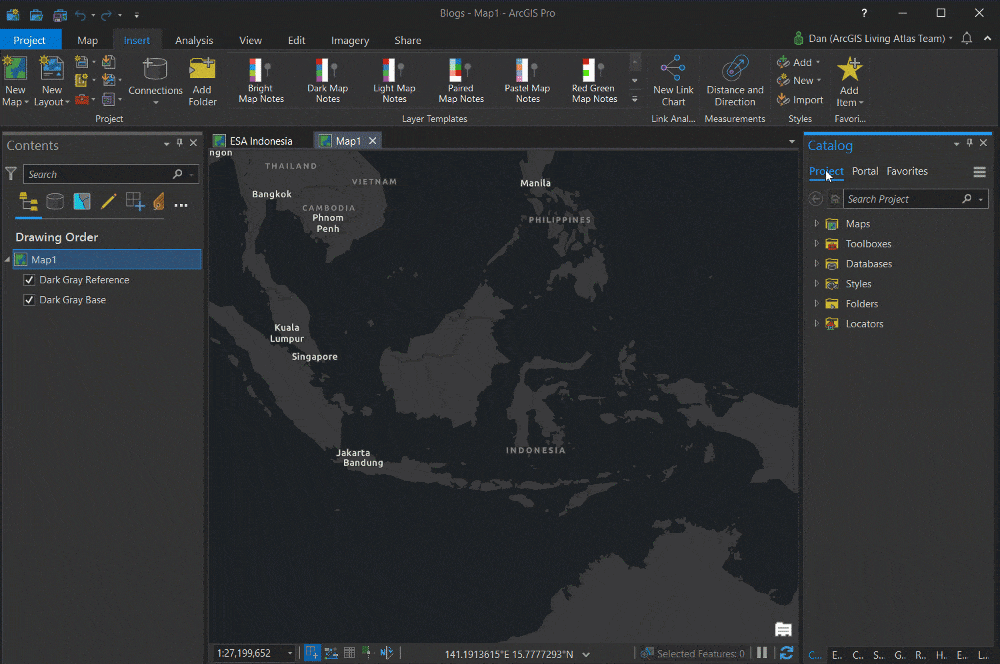
Task: Collapse the Map1 layer tree
Action: (x=8, y=259)
